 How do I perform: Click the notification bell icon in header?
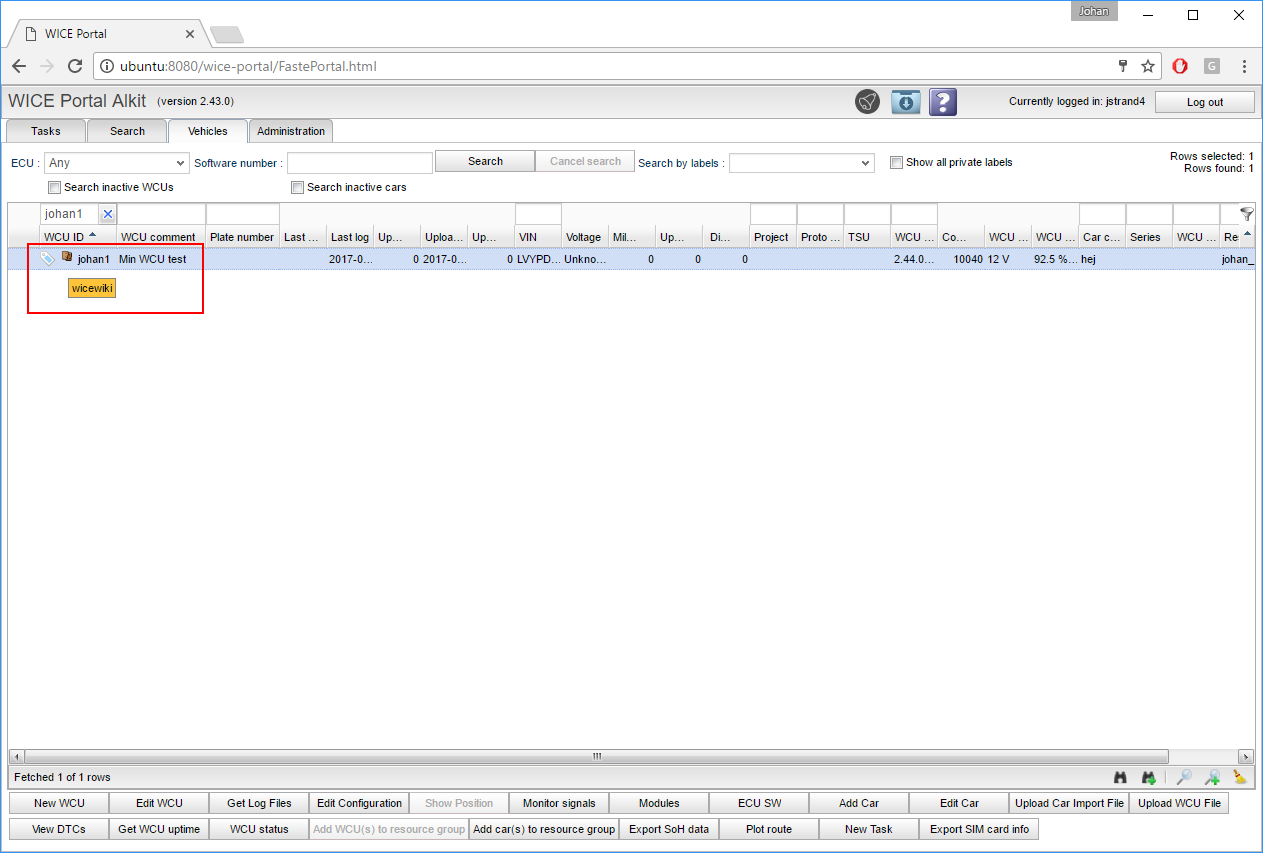point(867,102)
